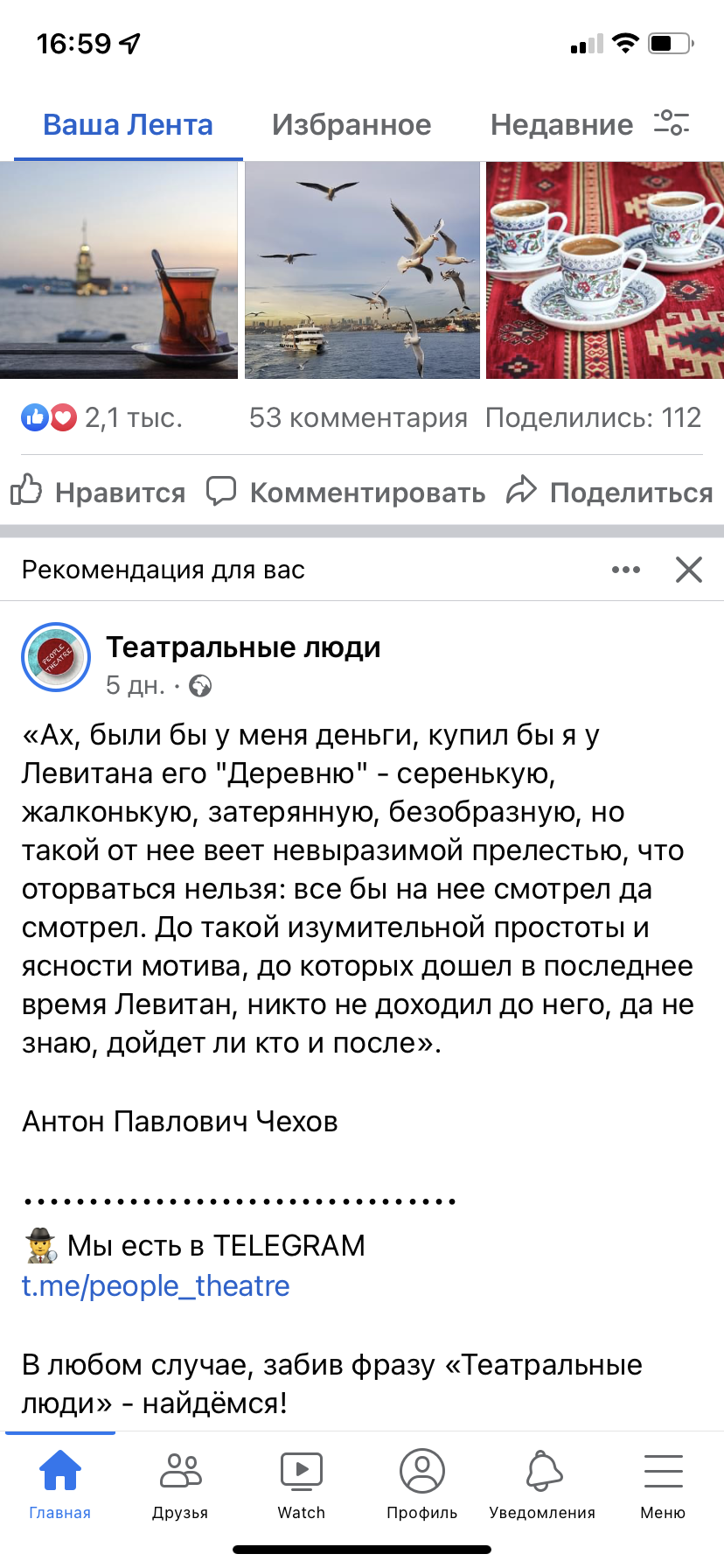Screen dimensions: 724x1568
Task: Like the post with Нравится
Action: (x=98, y=492)
